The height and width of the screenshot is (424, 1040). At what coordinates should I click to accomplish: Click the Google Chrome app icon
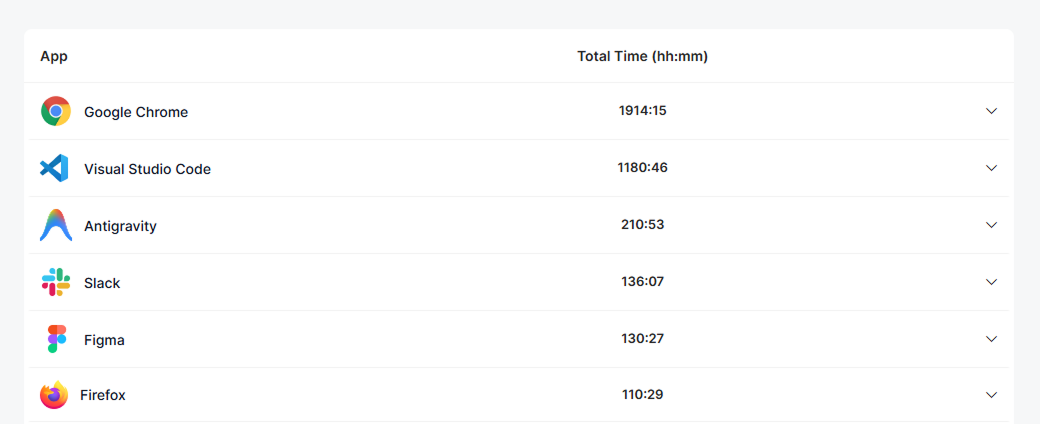coord(56,111)
